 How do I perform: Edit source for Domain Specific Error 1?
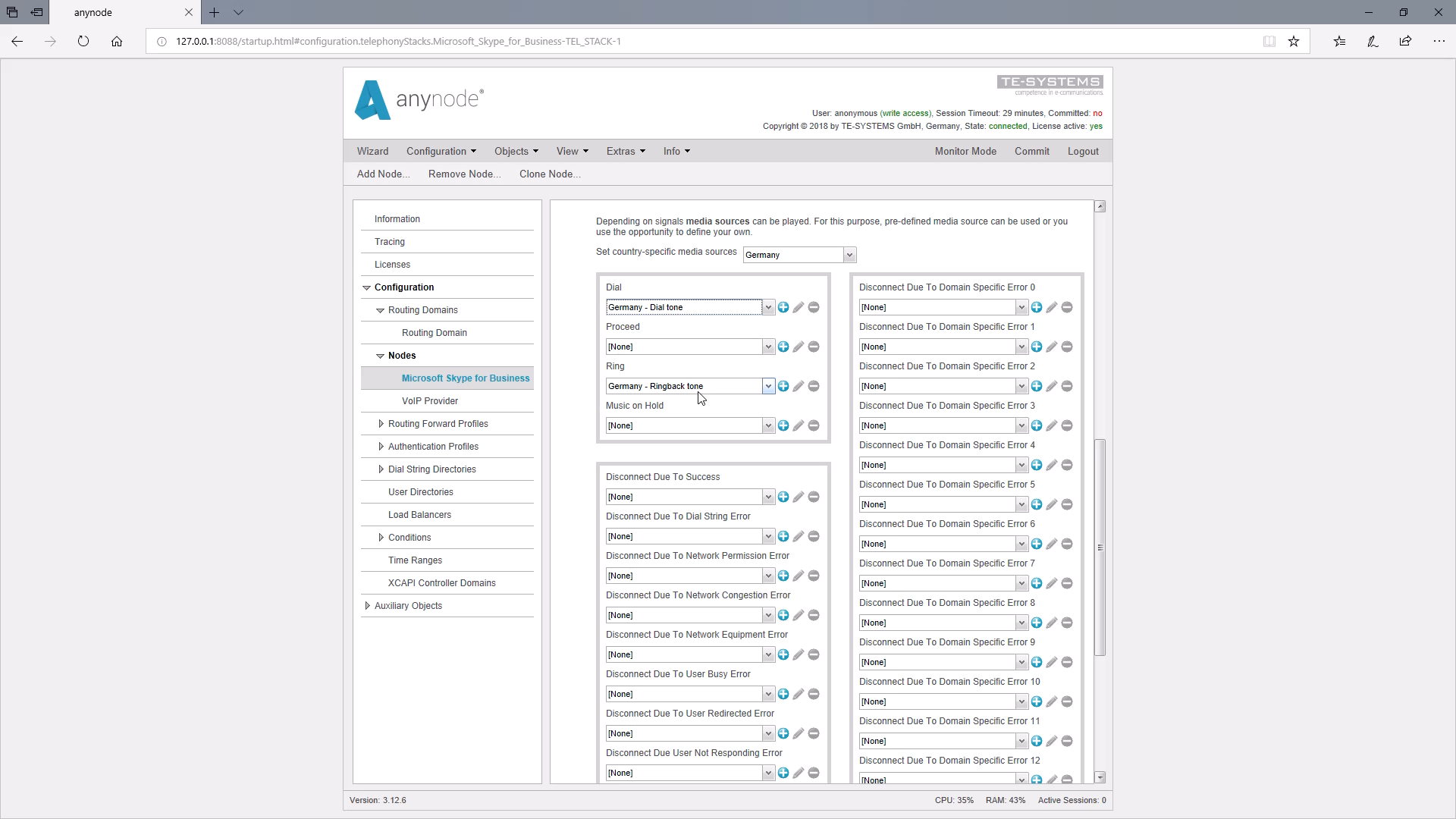coord(1052,347)
